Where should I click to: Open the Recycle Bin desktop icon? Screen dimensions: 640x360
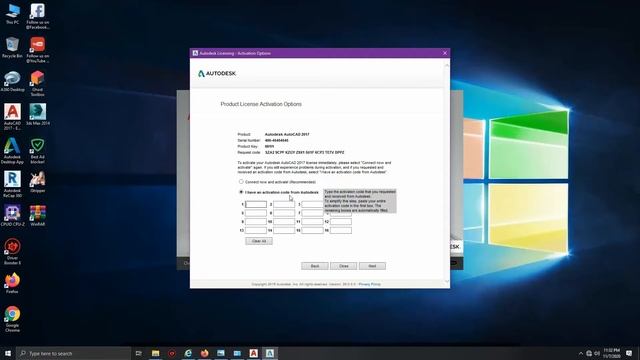point(12,48)
